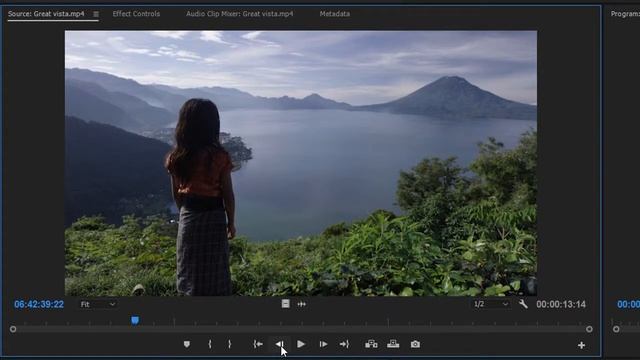Viewport: 640px width, 360px height.
Task: Click Program monitor left scroll handle
Action: coord(616,329)
